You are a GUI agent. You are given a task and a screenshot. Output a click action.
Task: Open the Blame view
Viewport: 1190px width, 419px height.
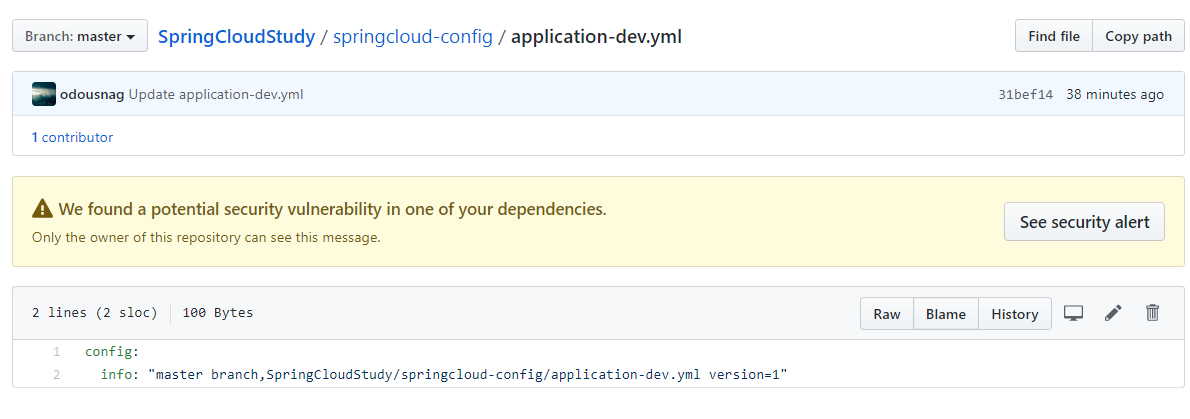click(x=946, y=313)
